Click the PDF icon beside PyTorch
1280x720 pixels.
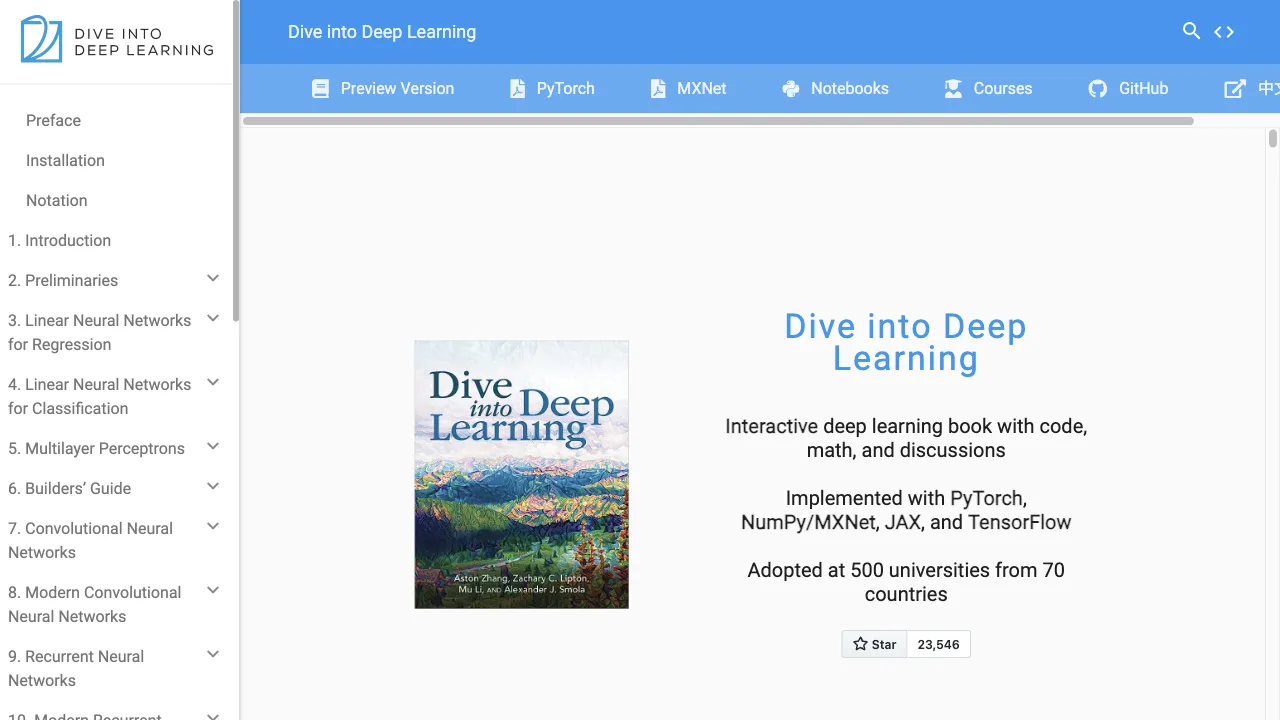517,89
